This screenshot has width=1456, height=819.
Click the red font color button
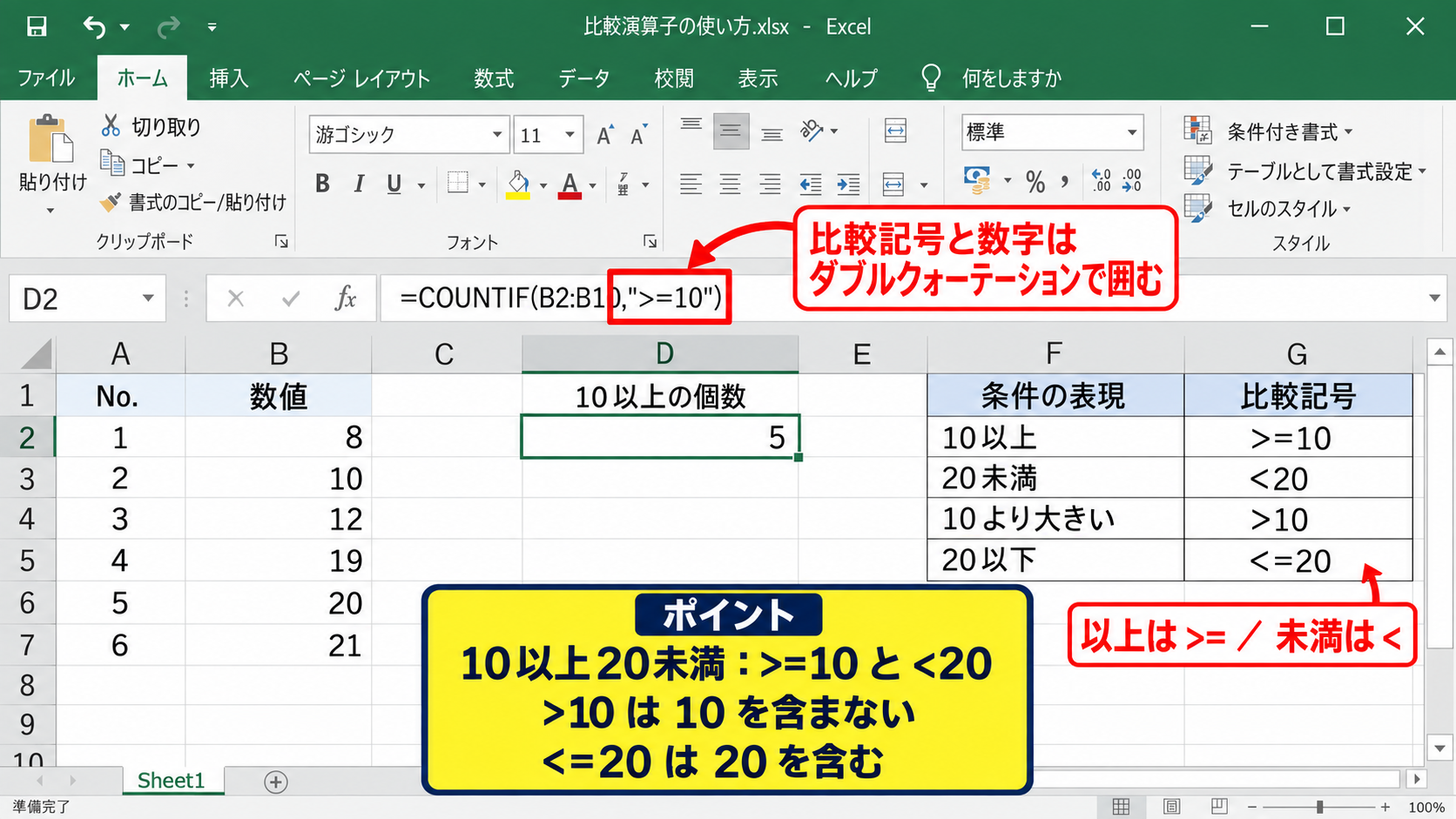click(570, 184)
